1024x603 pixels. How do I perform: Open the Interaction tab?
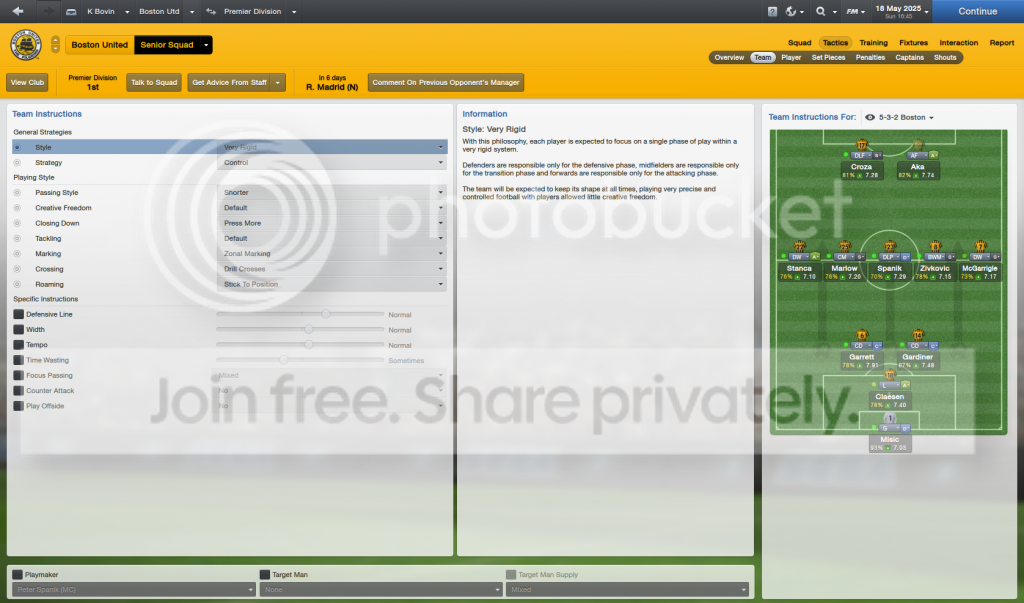pos(958,42)
